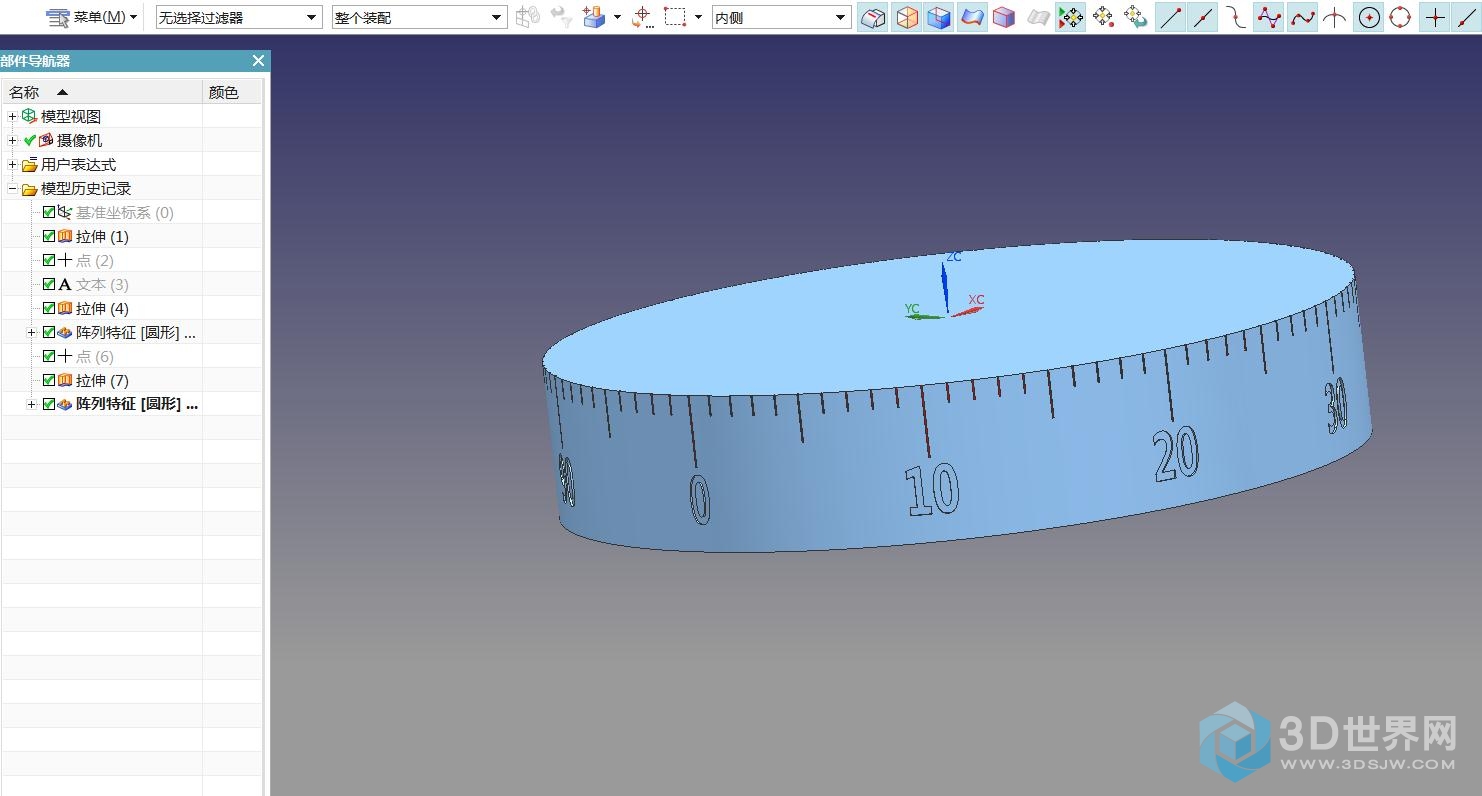Toggle the Point on Curve snap icon
The height and width of the screenshot is (796, 1482).
tap(1467, 17)
